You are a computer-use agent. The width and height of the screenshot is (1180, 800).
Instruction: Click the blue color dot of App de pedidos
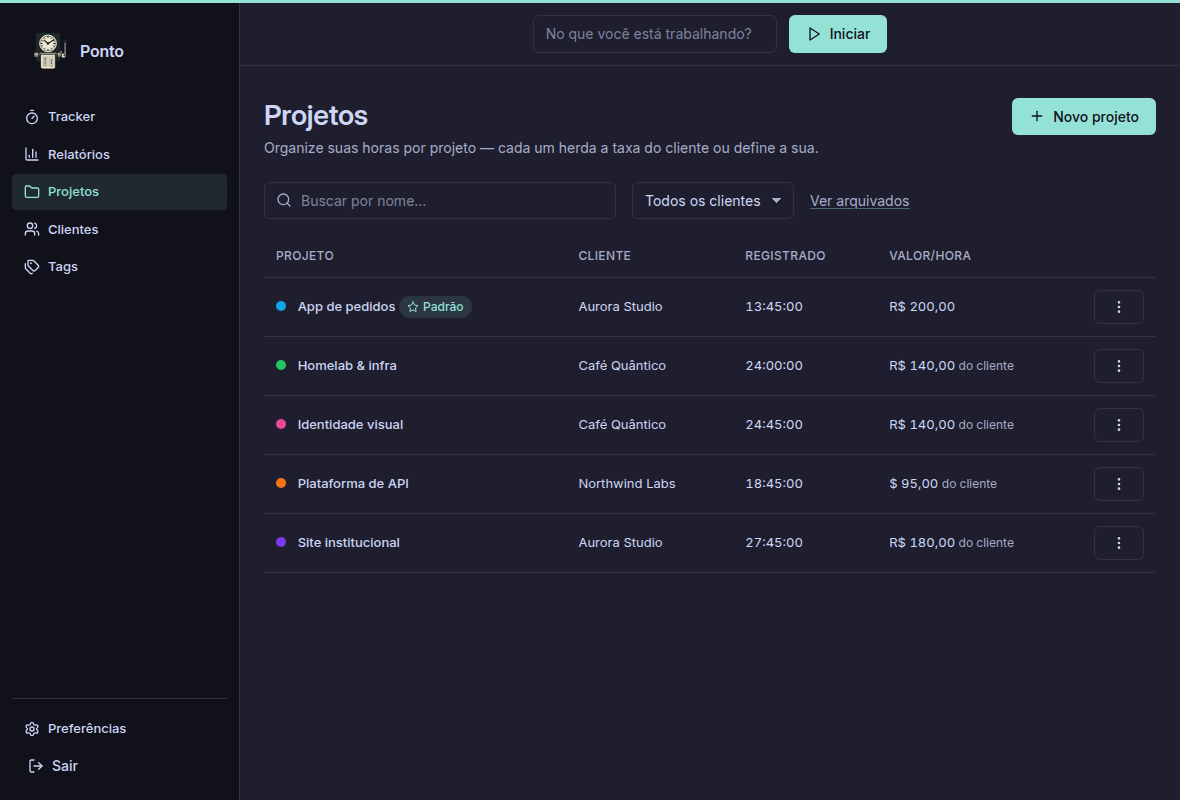tap(281, 306)
